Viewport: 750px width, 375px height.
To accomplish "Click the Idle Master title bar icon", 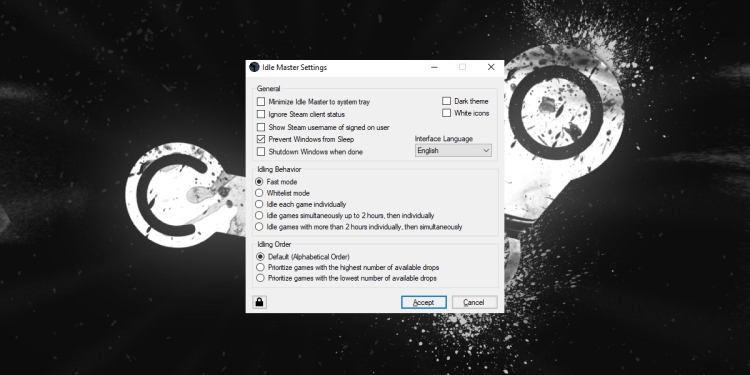I will click(x=254, y=67).
